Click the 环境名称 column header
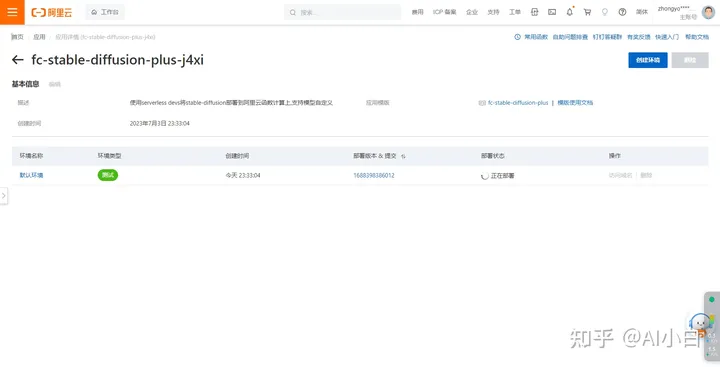720x367 pixels. (x=31, y=156)
